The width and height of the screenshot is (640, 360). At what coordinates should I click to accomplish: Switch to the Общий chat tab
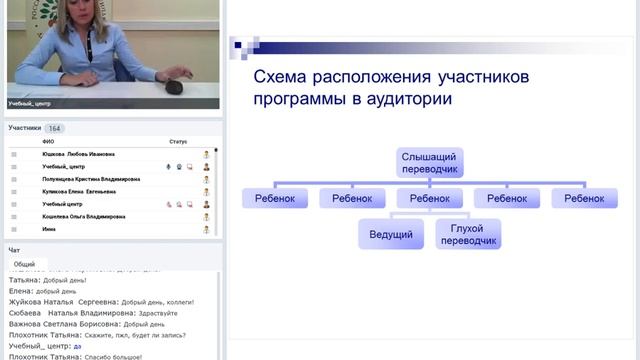point(24,264)
